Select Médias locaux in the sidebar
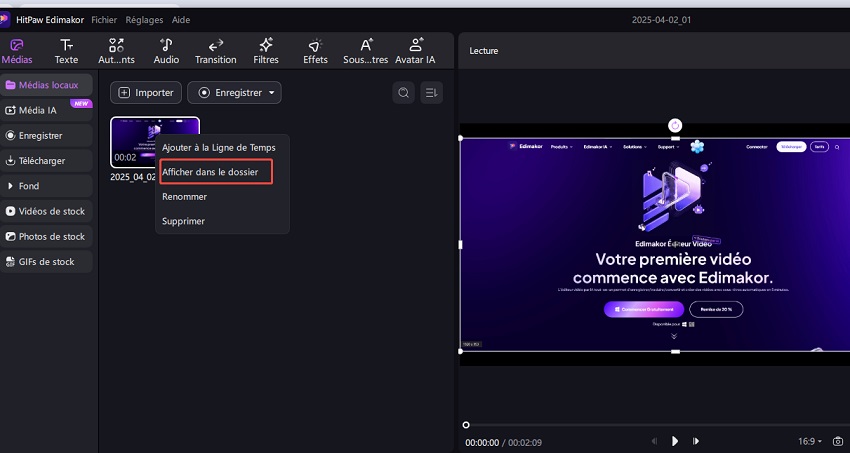 46,85
